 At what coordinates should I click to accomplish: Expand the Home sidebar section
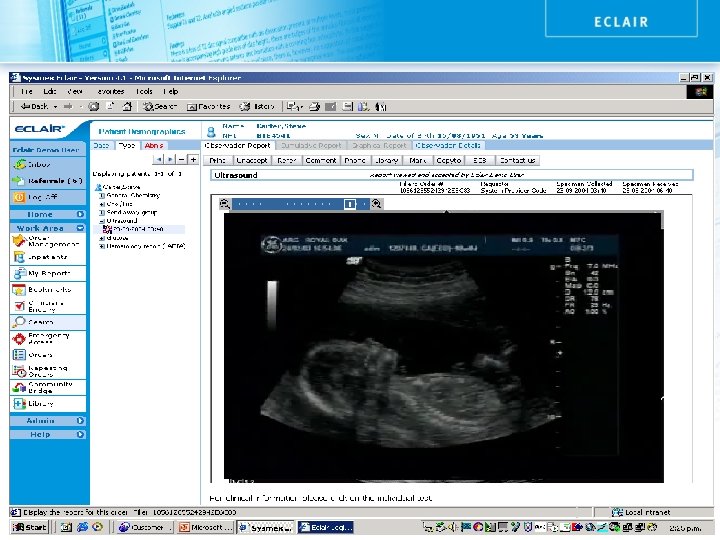(40, 214)
